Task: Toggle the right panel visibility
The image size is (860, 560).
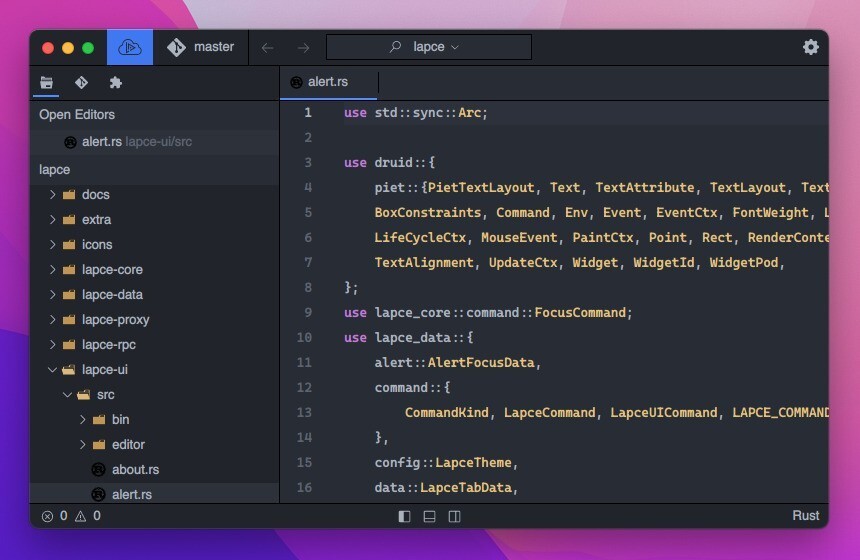Action: click(x=454, y=516)
